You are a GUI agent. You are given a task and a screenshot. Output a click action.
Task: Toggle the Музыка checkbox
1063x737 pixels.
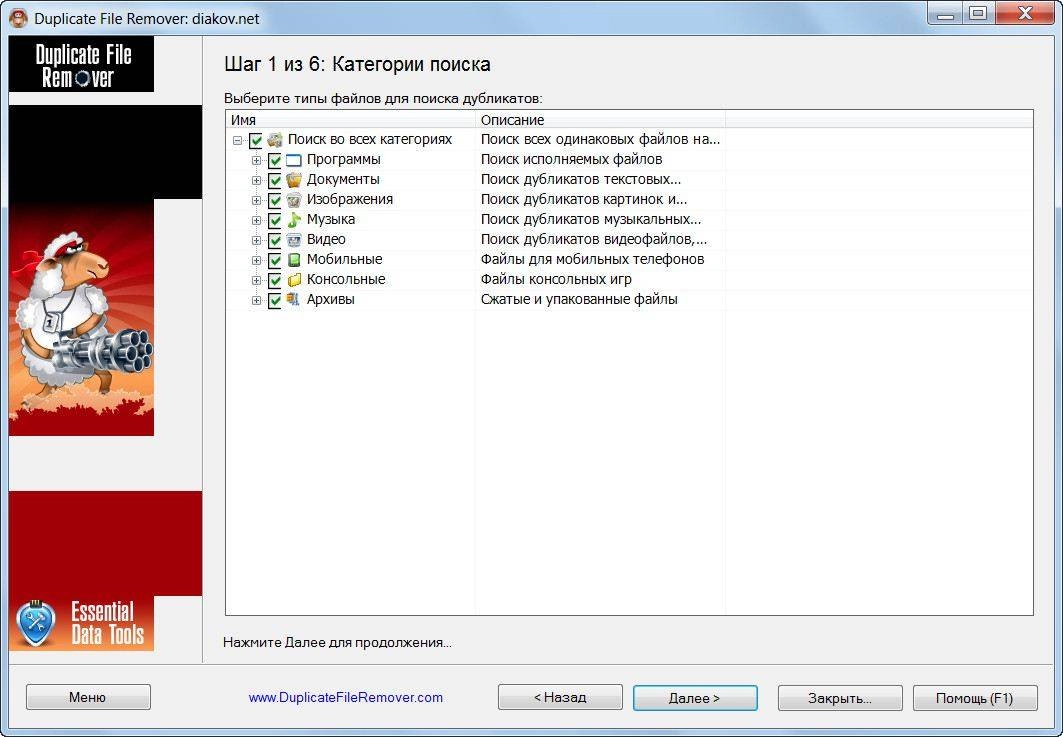tap(275, 220)
